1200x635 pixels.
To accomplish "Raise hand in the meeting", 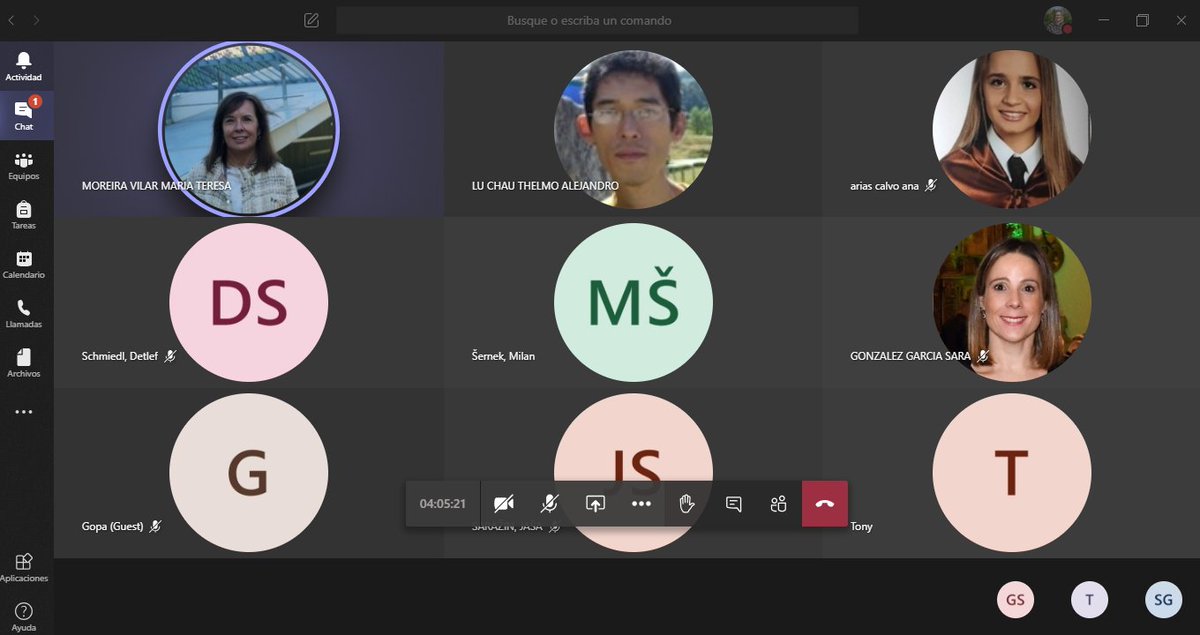I will coord(687,504).
